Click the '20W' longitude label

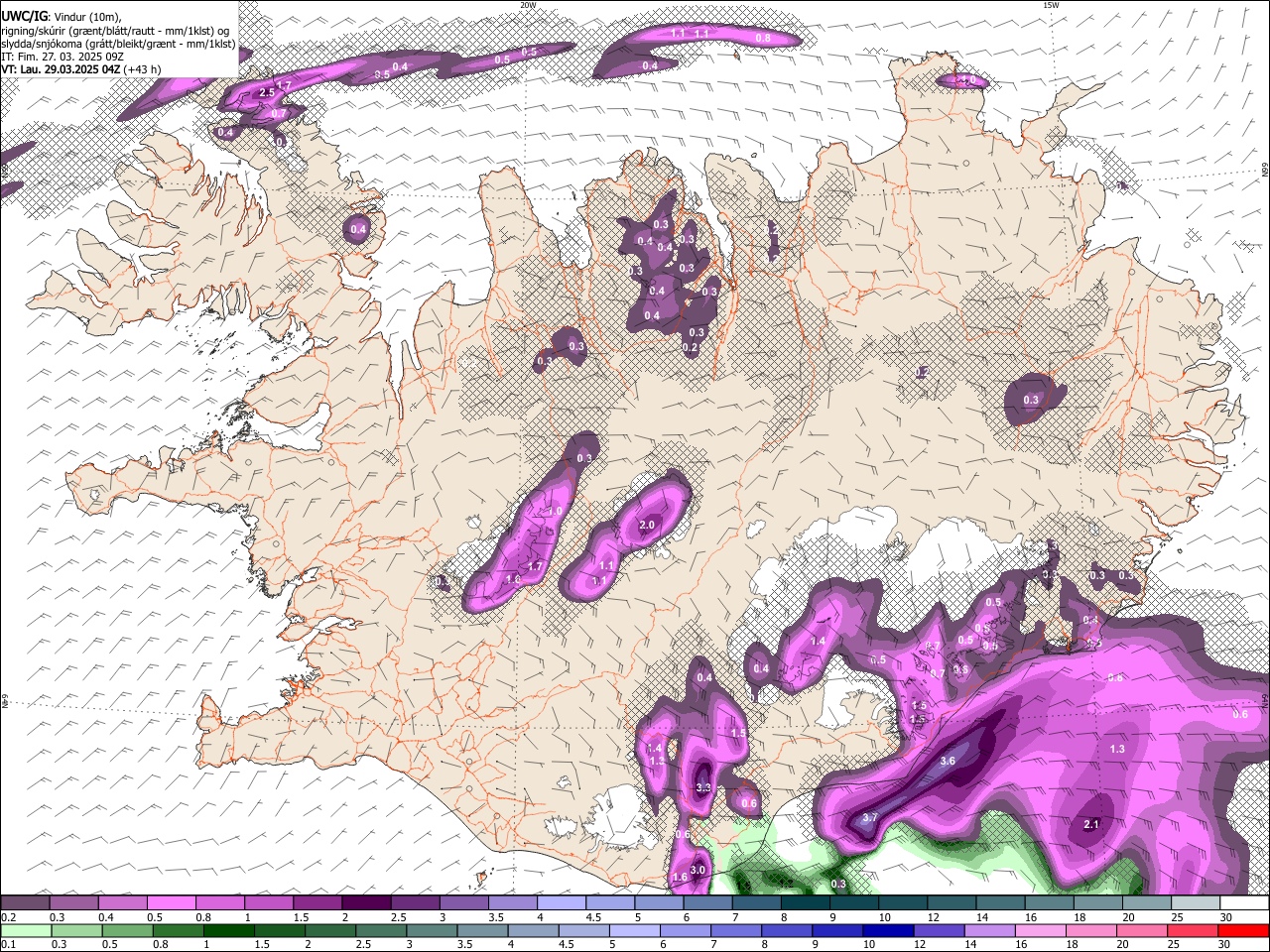pos(529,5)
